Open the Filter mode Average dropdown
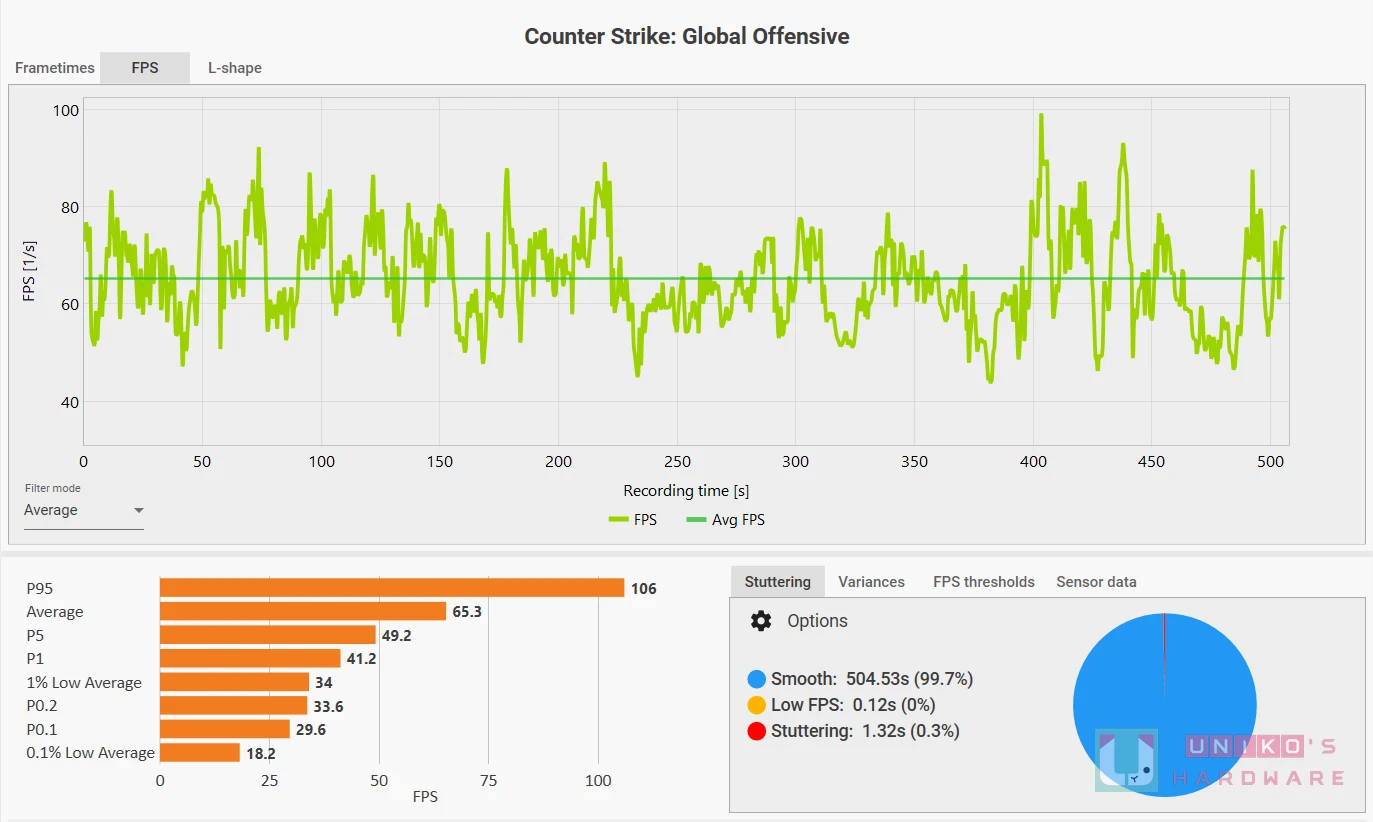This screenshot has width=1373, height=822. point(84,510)
